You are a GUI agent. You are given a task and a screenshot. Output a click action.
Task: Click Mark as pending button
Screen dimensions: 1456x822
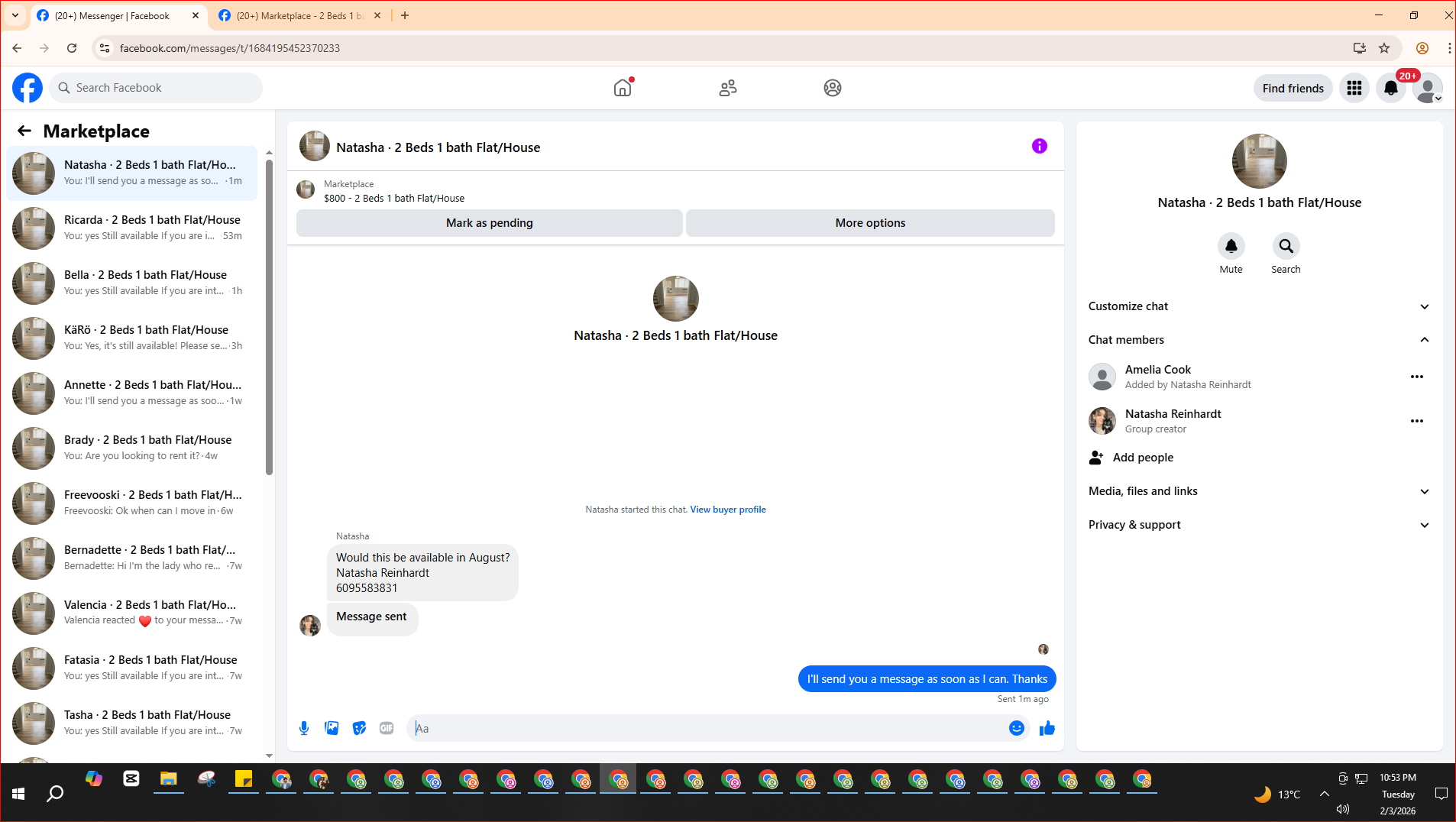(489, 223)
